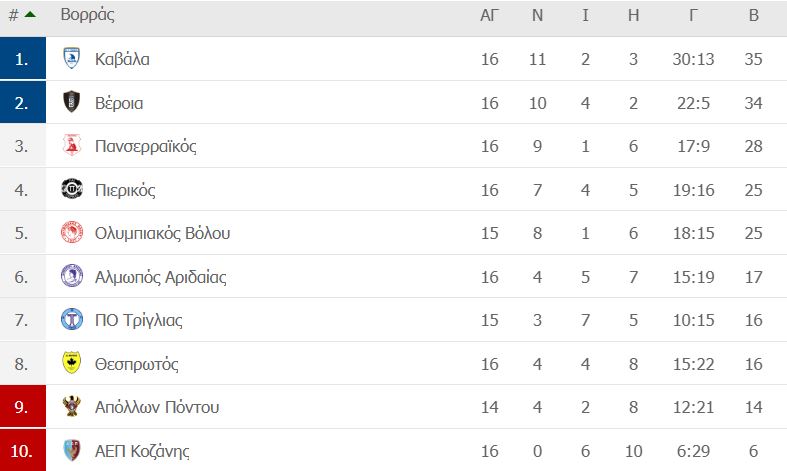Click the Γ goals column header
Image resolution: width=787 pixels, height=471 pixels.
(693, 15)
